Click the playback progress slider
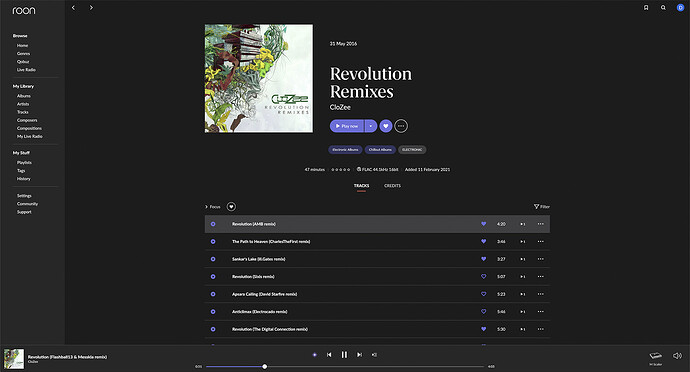The image size is (690, 372). point(345,366)
